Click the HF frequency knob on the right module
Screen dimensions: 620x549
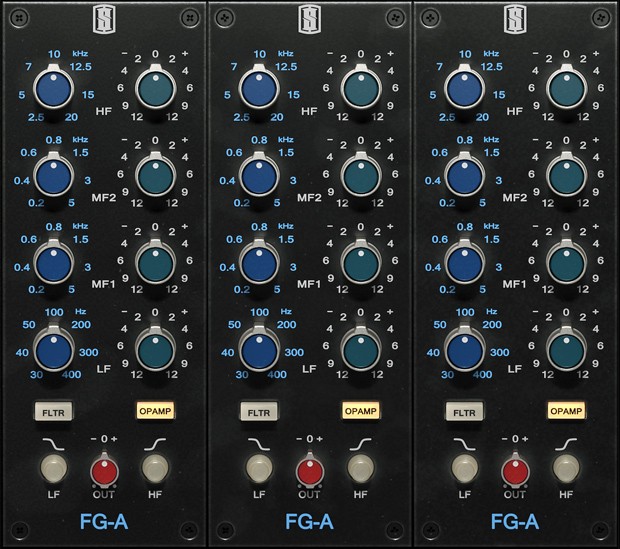(465, 89)
